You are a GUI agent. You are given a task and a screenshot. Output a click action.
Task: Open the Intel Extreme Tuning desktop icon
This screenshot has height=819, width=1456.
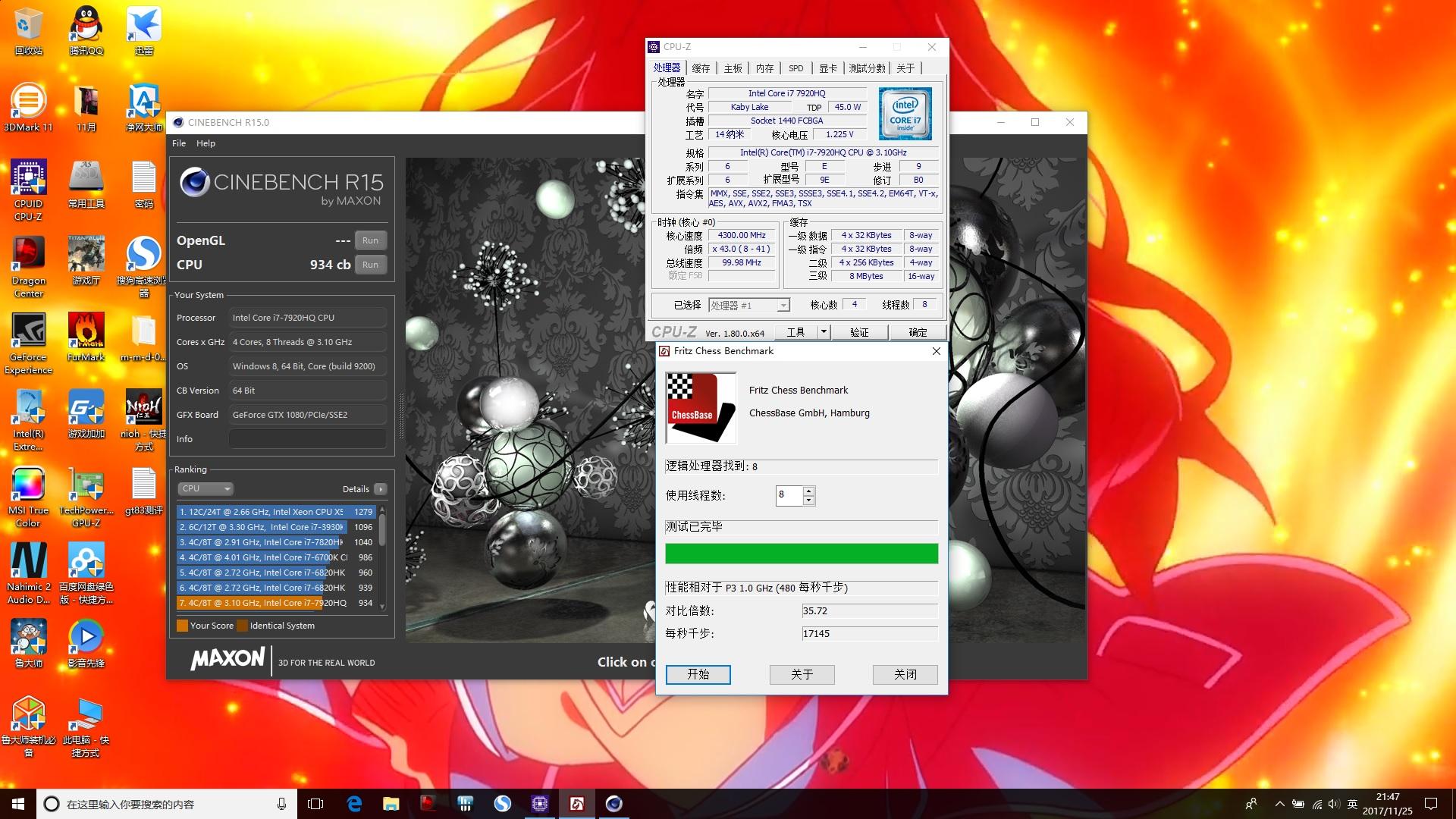point(28,420)
